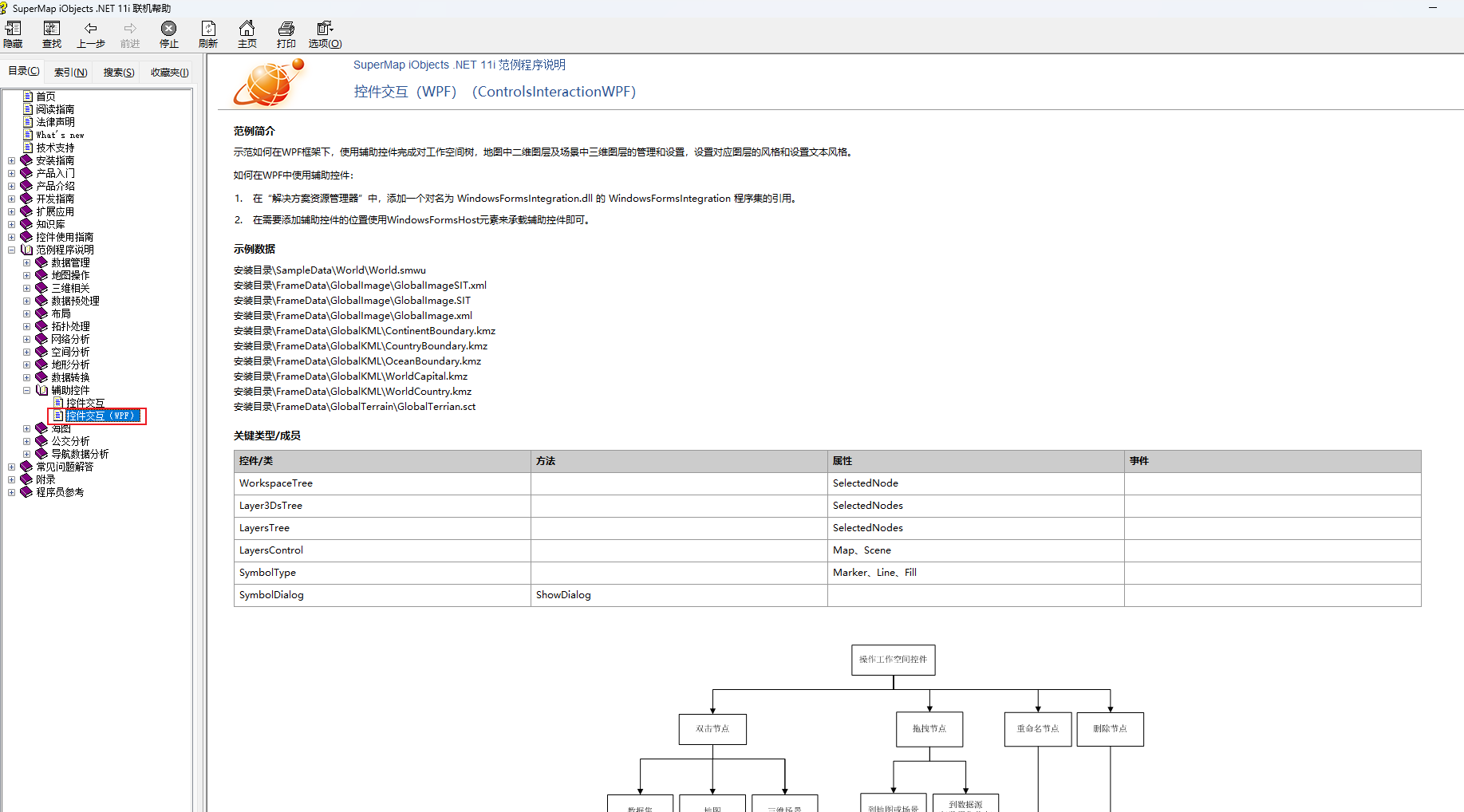1464x812 pixels.
Task: Switch to the 目录(C) contents tab
Action: (x=24, y=71)
